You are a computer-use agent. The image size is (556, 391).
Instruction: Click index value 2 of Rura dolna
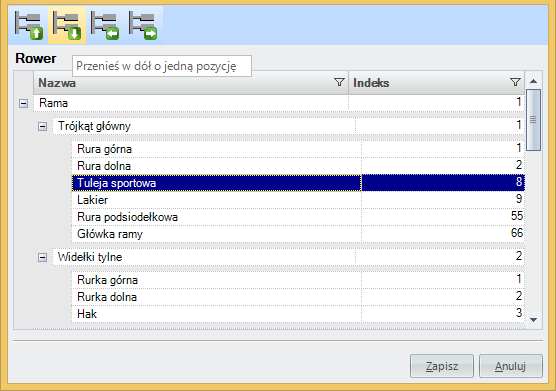point(519,165)
